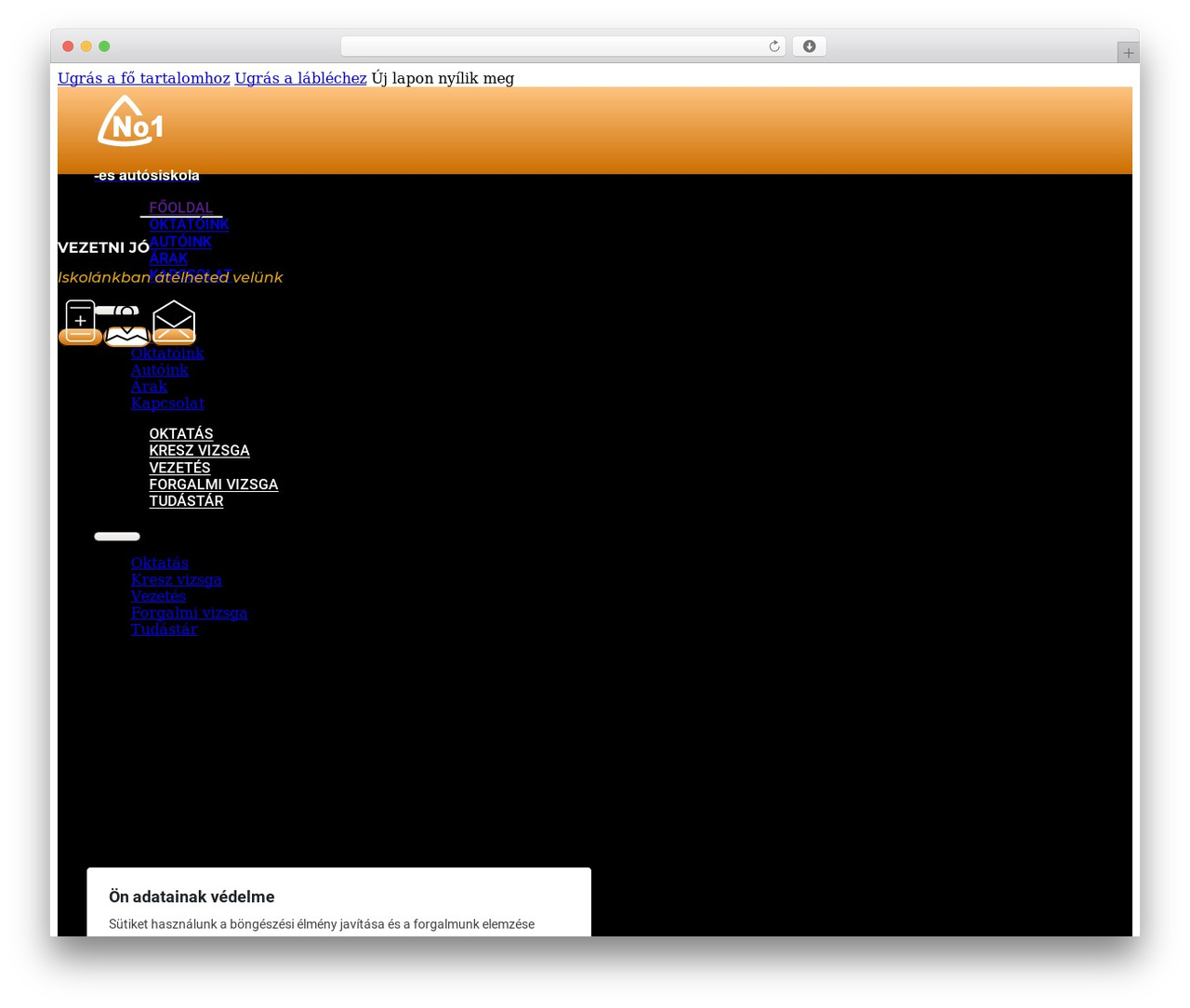The height and width of the screenshot is (1008, 1190).
Task: Click the '-es autósiskola' site title link
Action: tap(147, 176)
